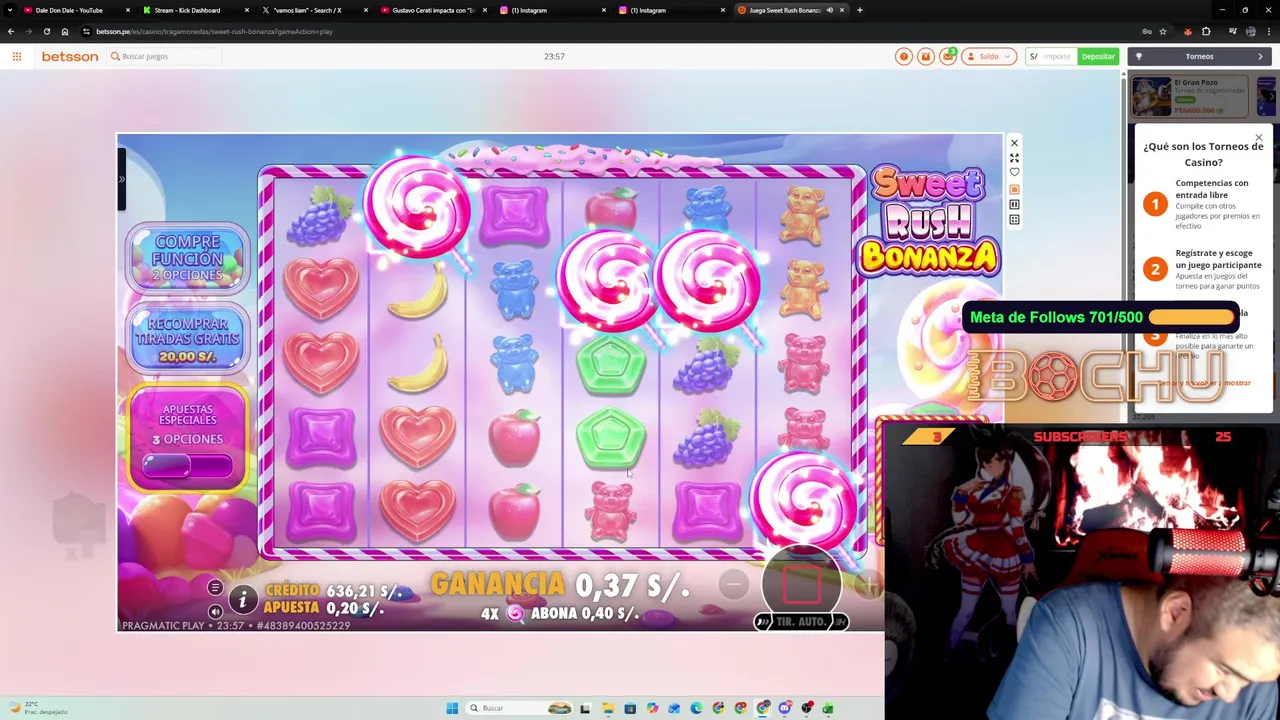The height and width of the screenshot is (720, 1280).
Task: Open the betsson apps grid menu
Action: (17, 56)
